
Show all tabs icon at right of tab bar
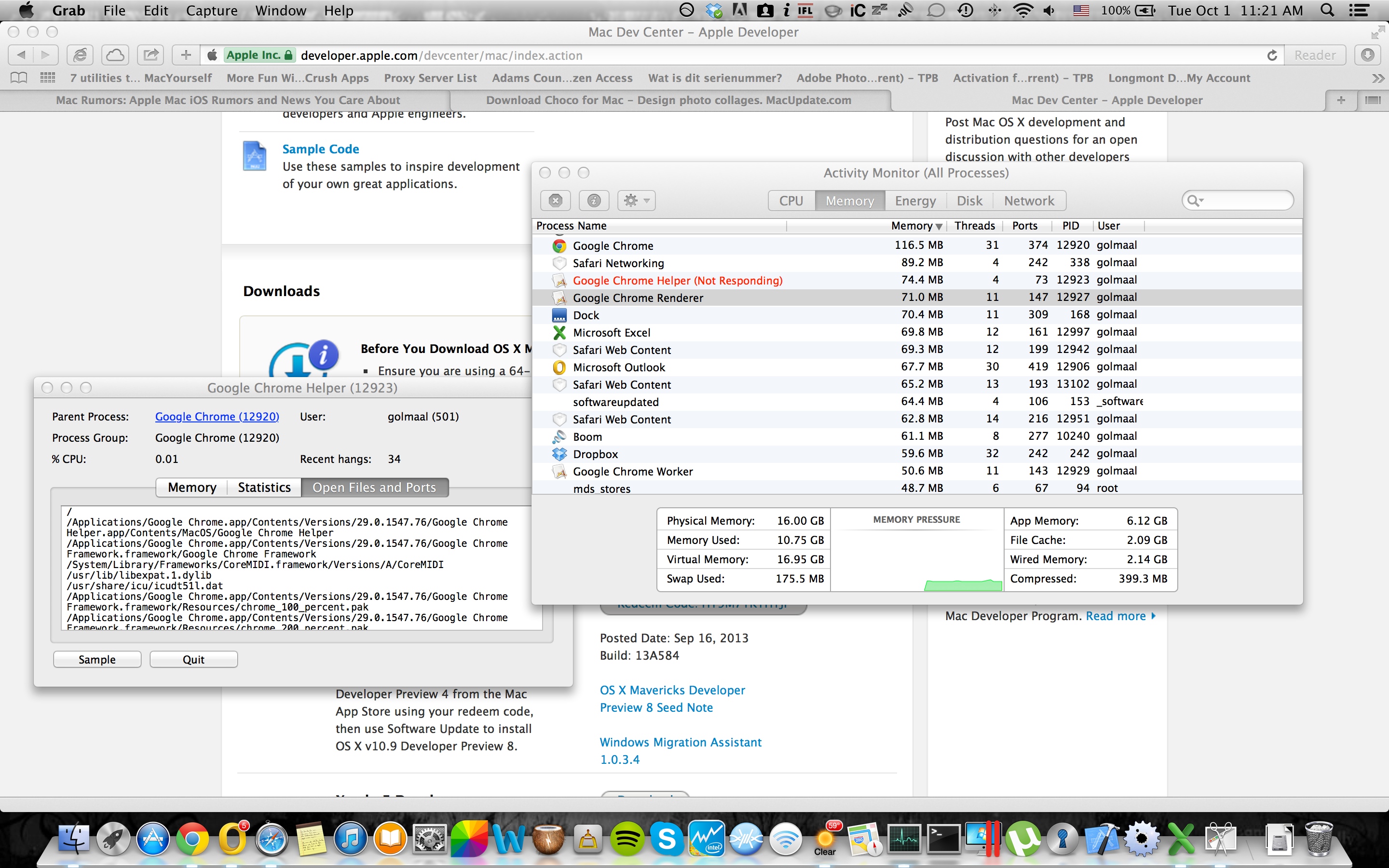(x=1373, y=100)
